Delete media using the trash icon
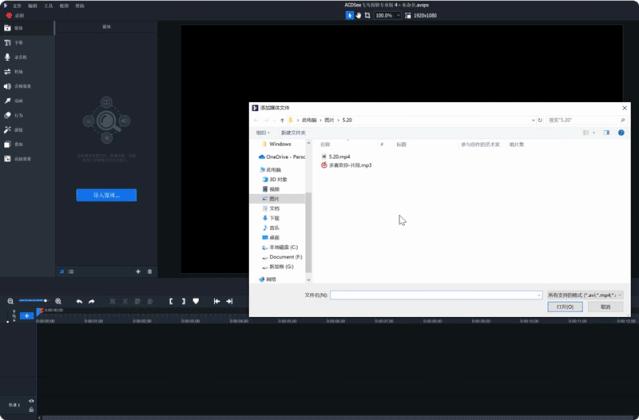This screenshot has height=420, width=639. (x=150, y=271)
